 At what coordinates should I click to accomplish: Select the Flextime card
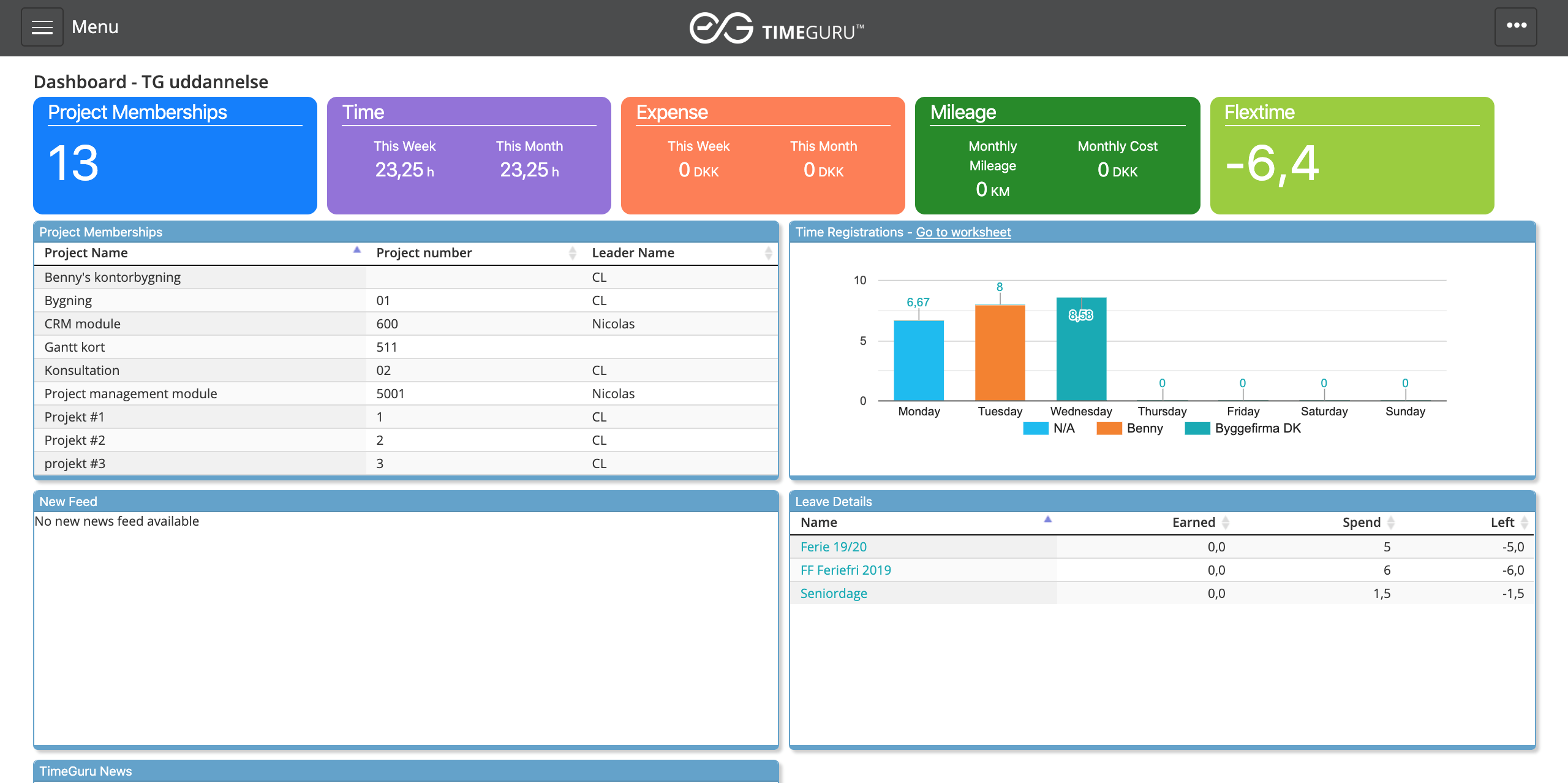(1352, 156)
